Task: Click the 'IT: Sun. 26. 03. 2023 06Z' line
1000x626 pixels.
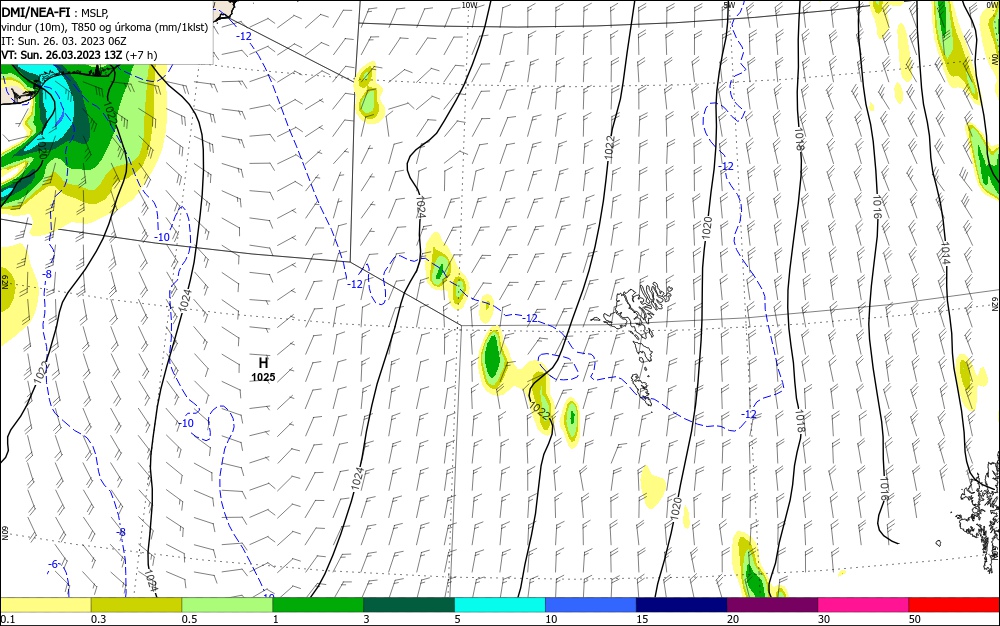Action: (64, 41)
